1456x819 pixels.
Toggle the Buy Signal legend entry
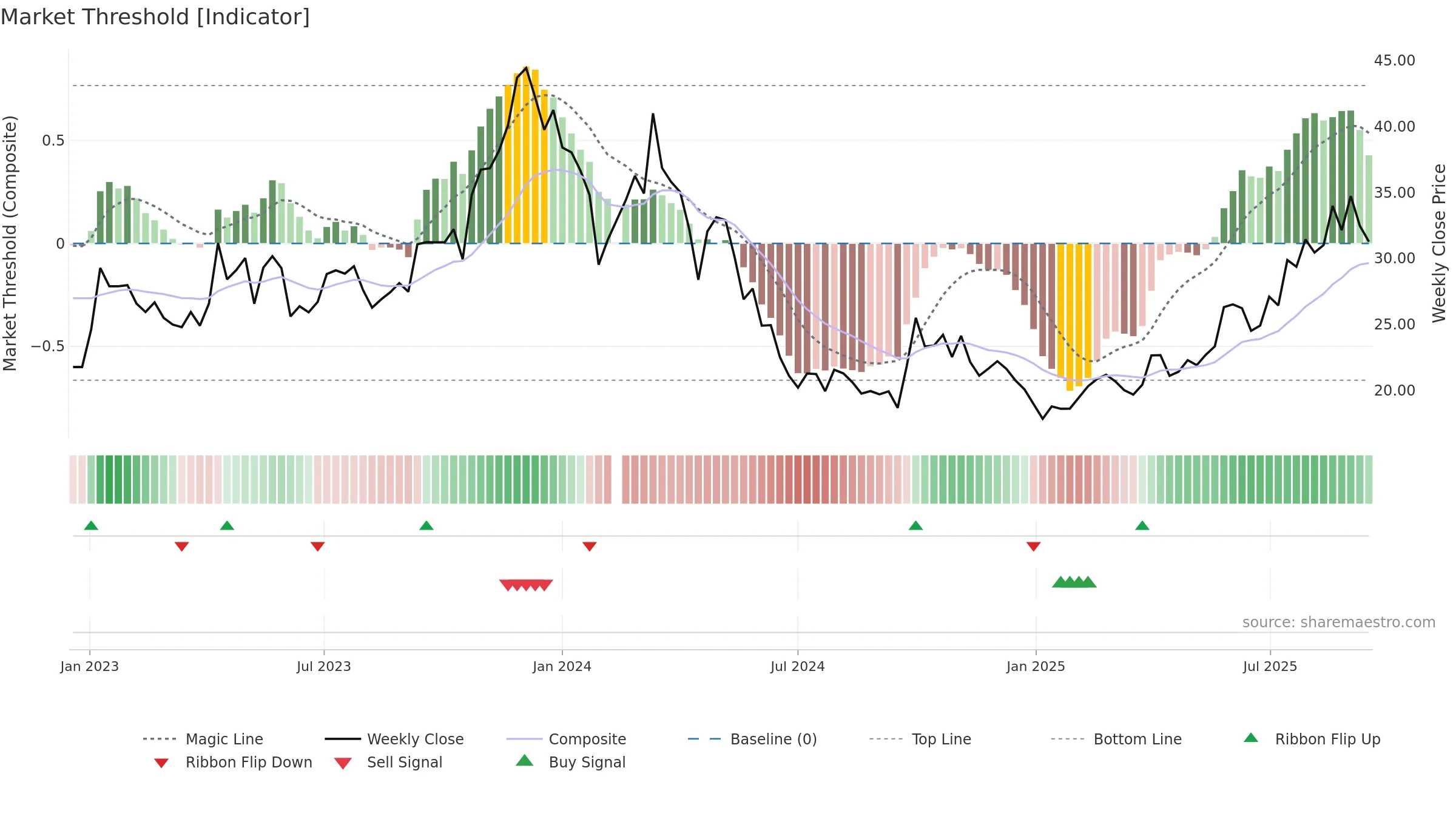(x=570, y=762)
